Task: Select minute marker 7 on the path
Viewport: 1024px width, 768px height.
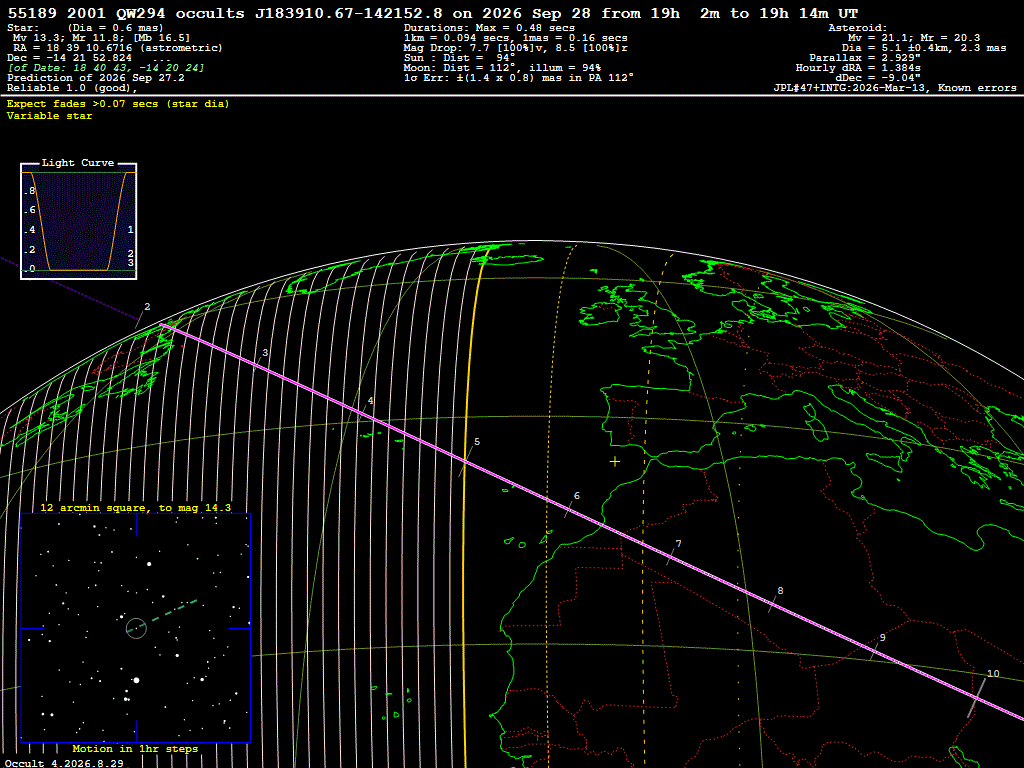Action: (x=679, y=544)
